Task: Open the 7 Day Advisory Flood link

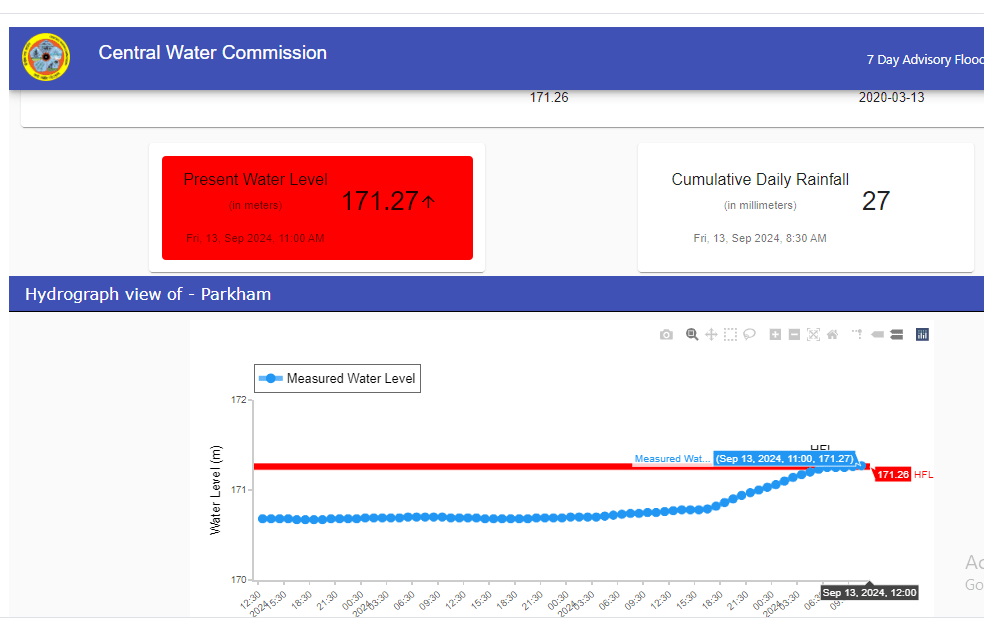Action: tap(924, 60)
